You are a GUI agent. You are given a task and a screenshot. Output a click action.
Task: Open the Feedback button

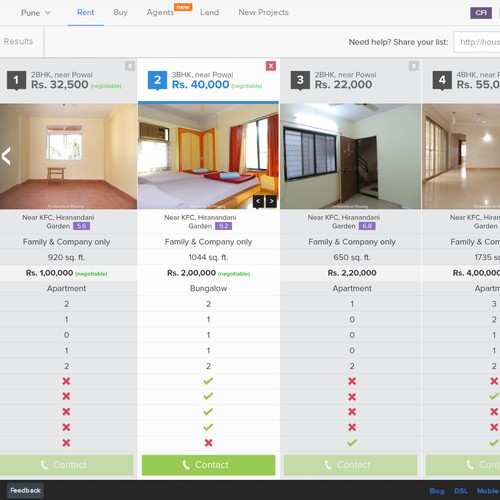click(x=25, y=491)
